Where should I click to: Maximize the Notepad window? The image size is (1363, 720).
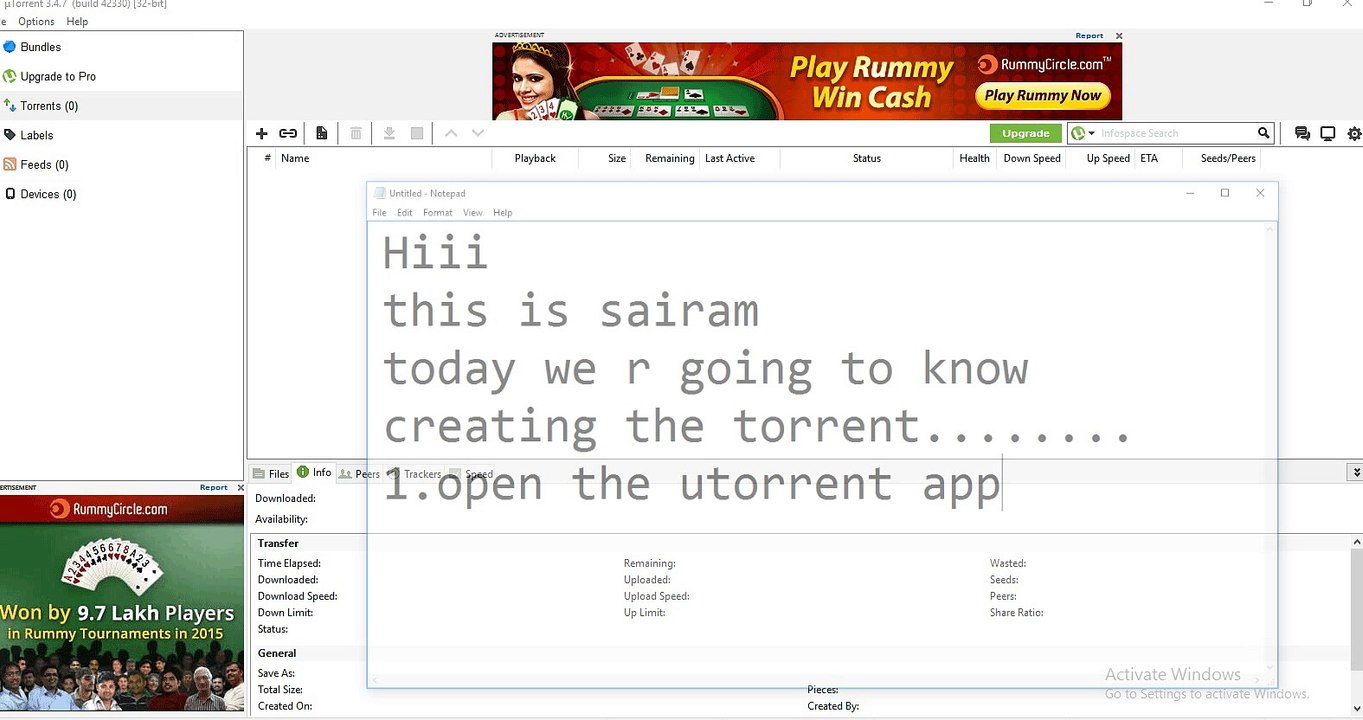point(1224,193)
